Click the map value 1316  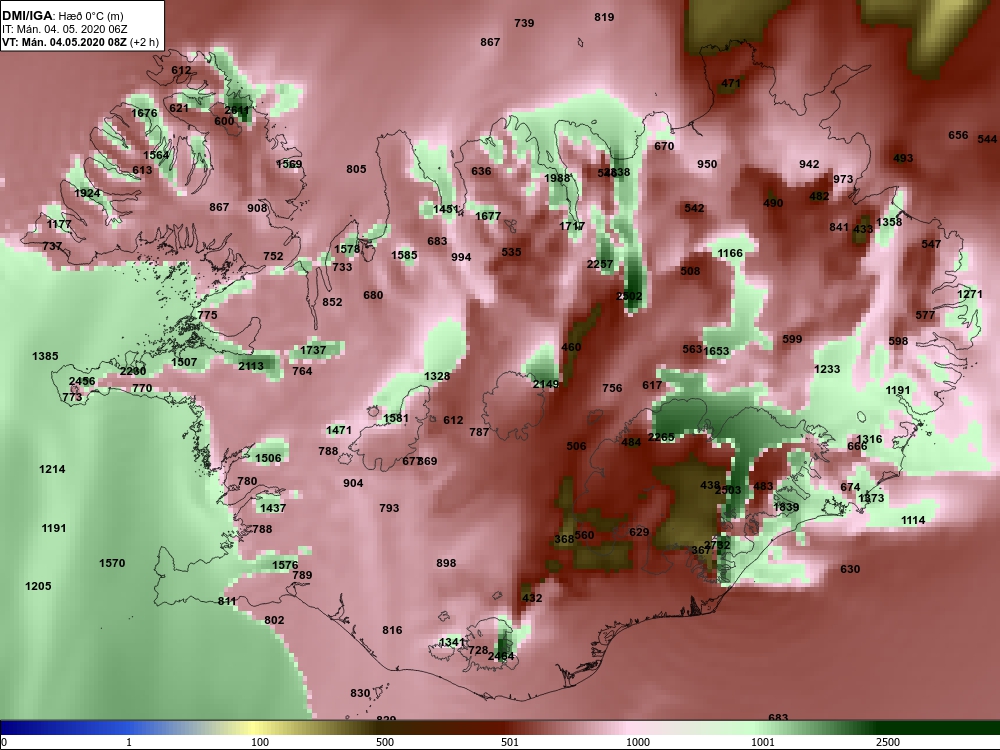(869, 439)
